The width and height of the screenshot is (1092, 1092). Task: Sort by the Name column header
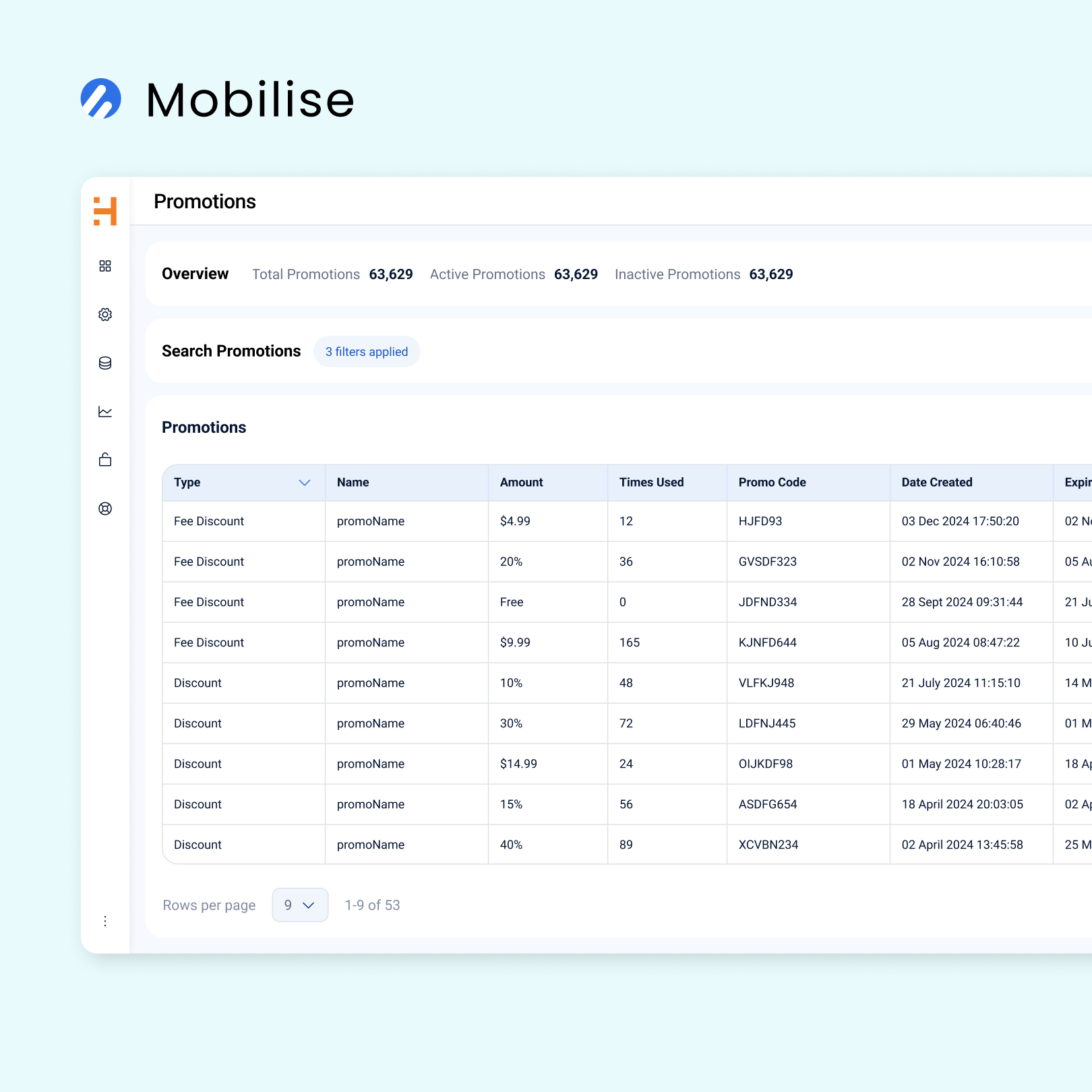[353, 483]
